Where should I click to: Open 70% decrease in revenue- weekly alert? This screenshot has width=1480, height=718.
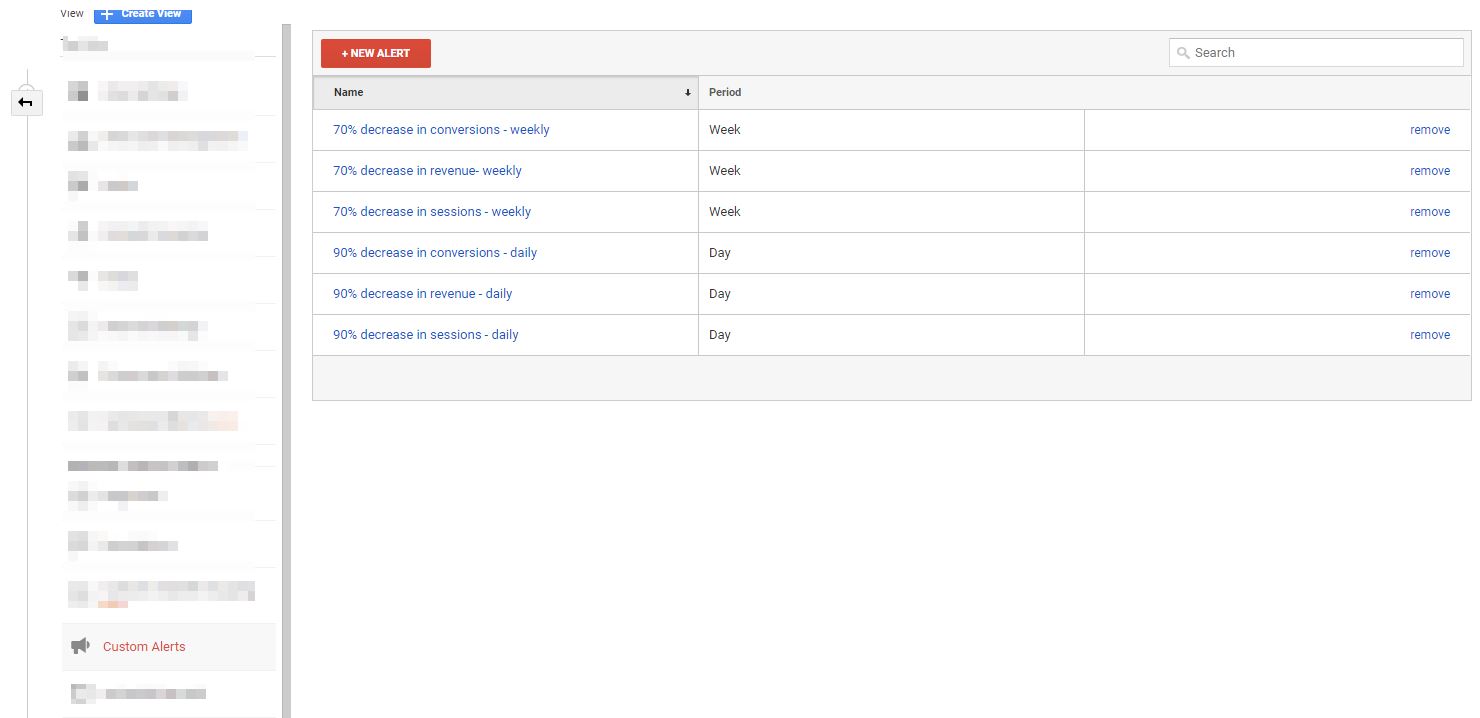pyautogui.click(x=427, y=171)
